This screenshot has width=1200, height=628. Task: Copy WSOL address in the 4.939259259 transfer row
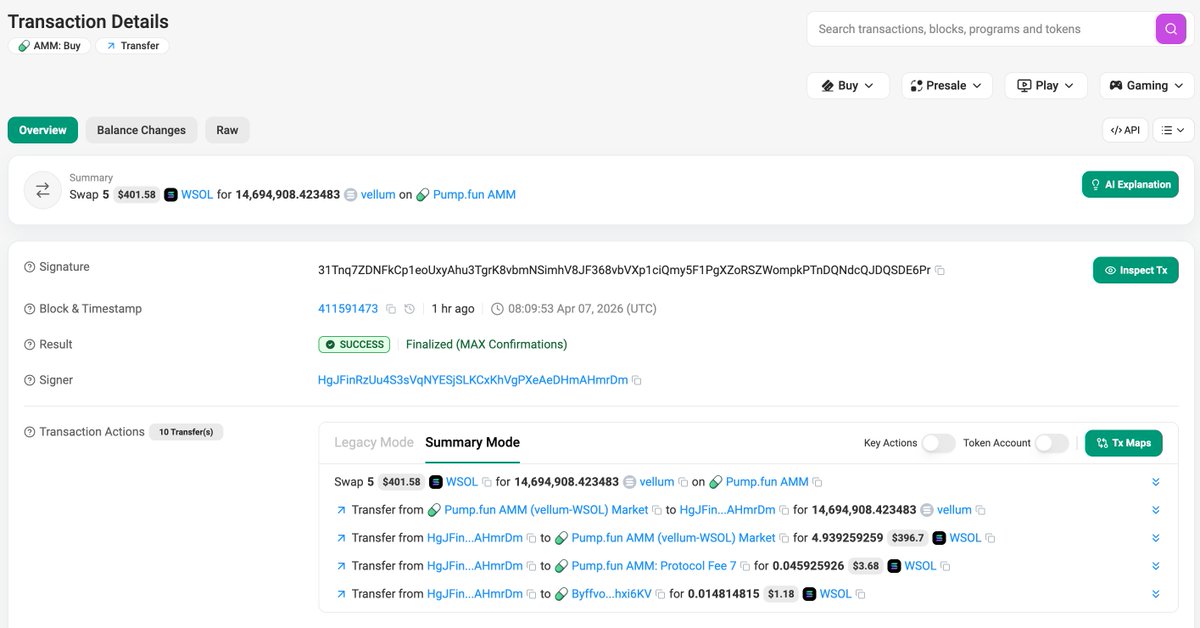click(x=990, y=538)
